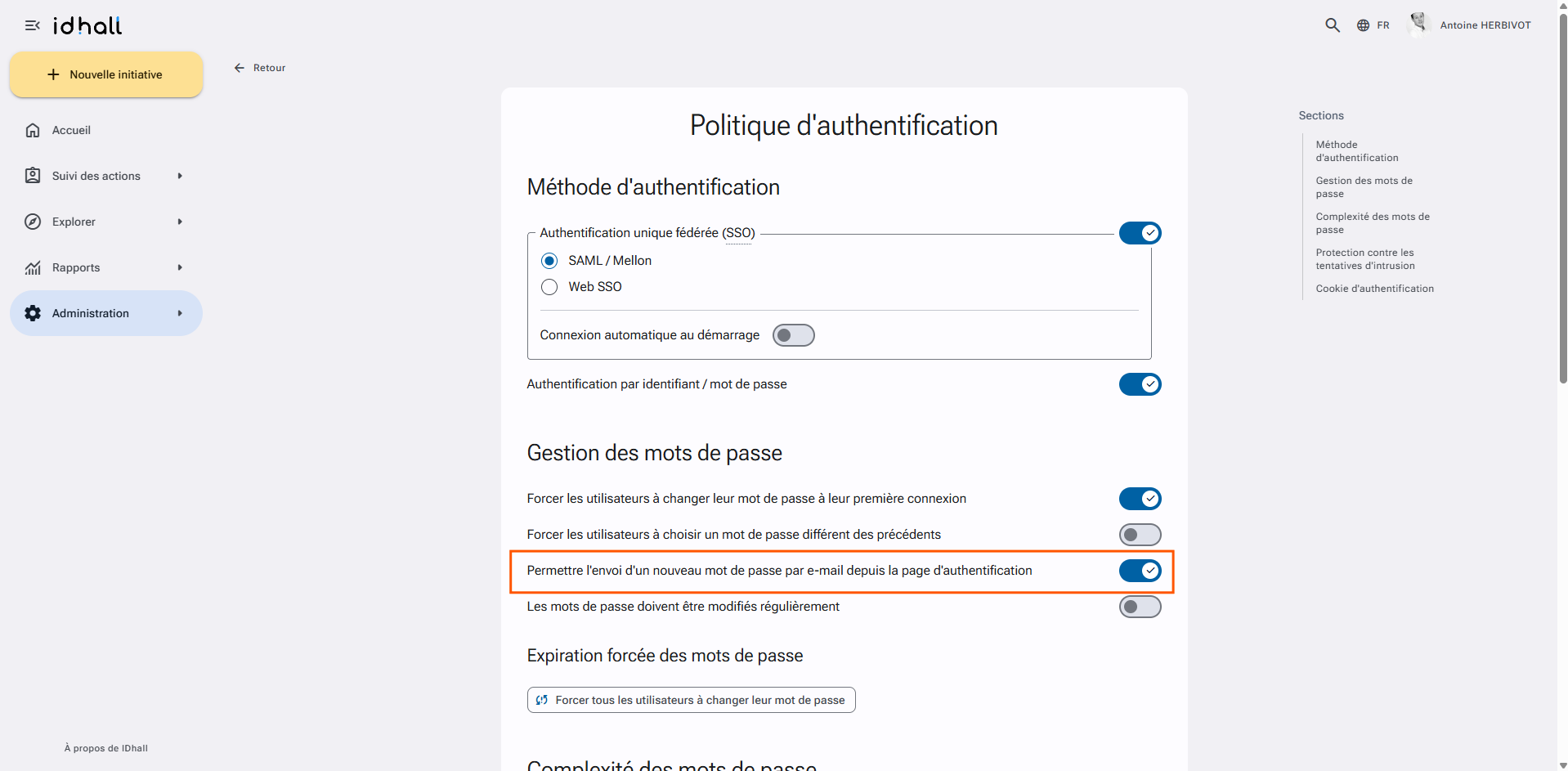Click Forcer tous les utilisateurs à changer button
The width and height of the screenshot is (1568, 771).
(x=691, y=700)
